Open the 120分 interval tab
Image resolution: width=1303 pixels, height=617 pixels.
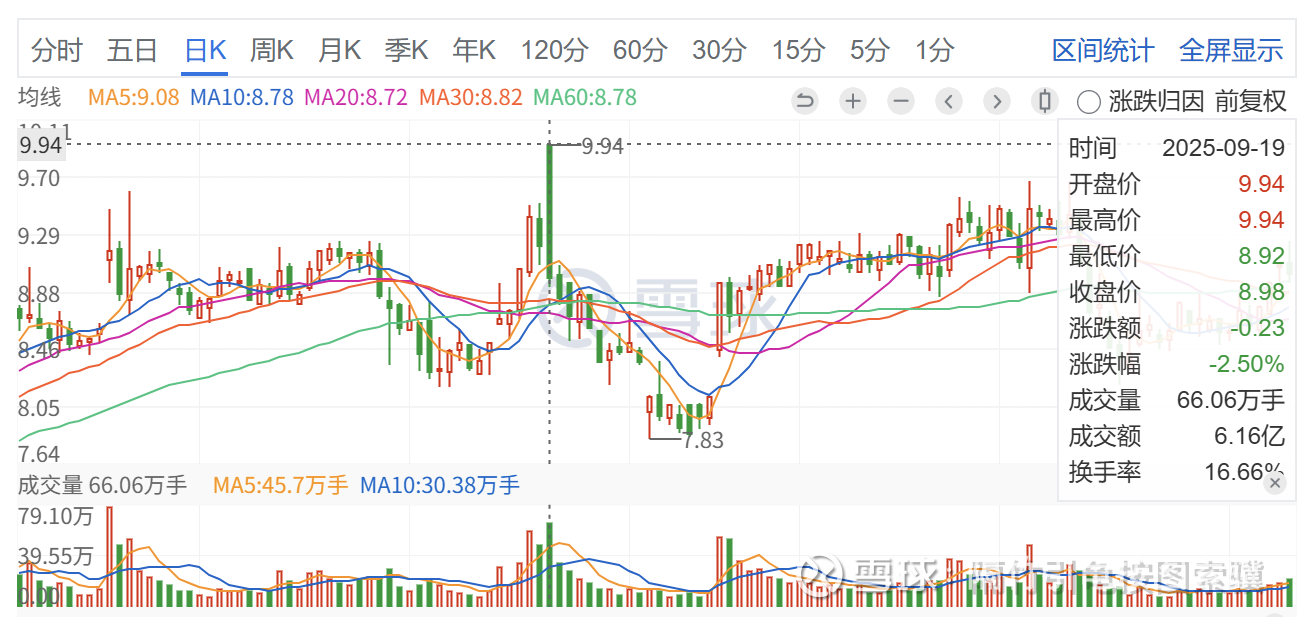point(554,50)
